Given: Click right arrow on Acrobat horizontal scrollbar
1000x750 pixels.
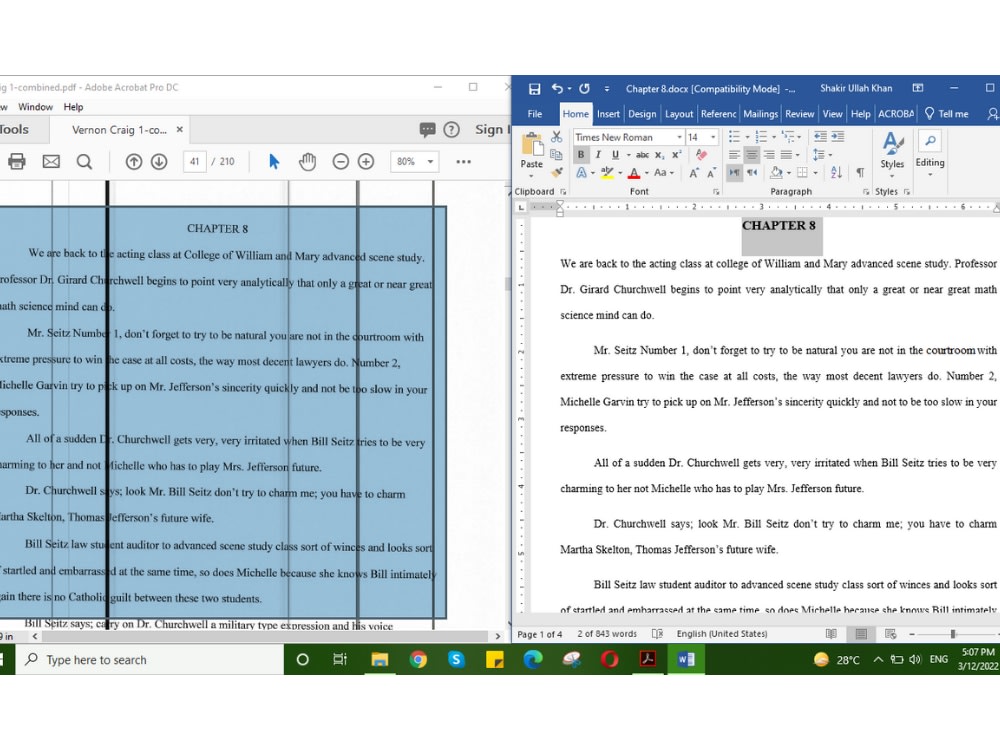Looking at the screenshot, I should [498, 636].
